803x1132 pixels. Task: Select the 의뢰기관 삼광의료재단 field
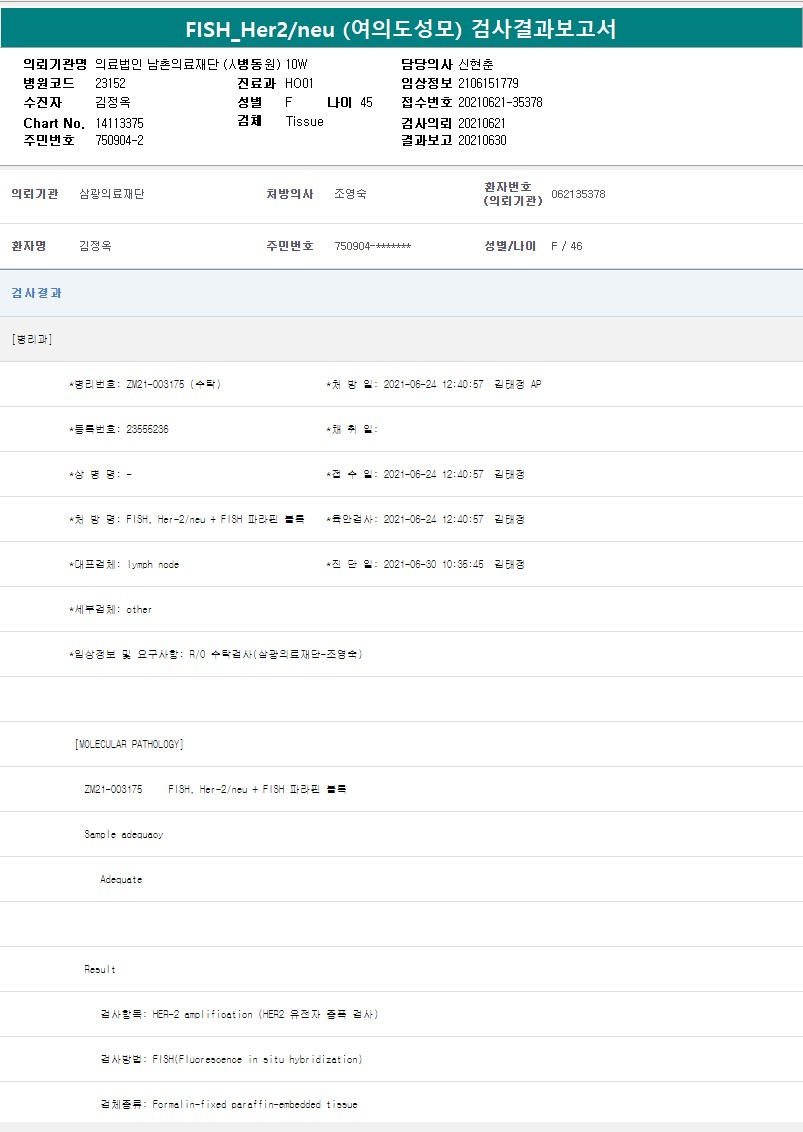[111, 194]
